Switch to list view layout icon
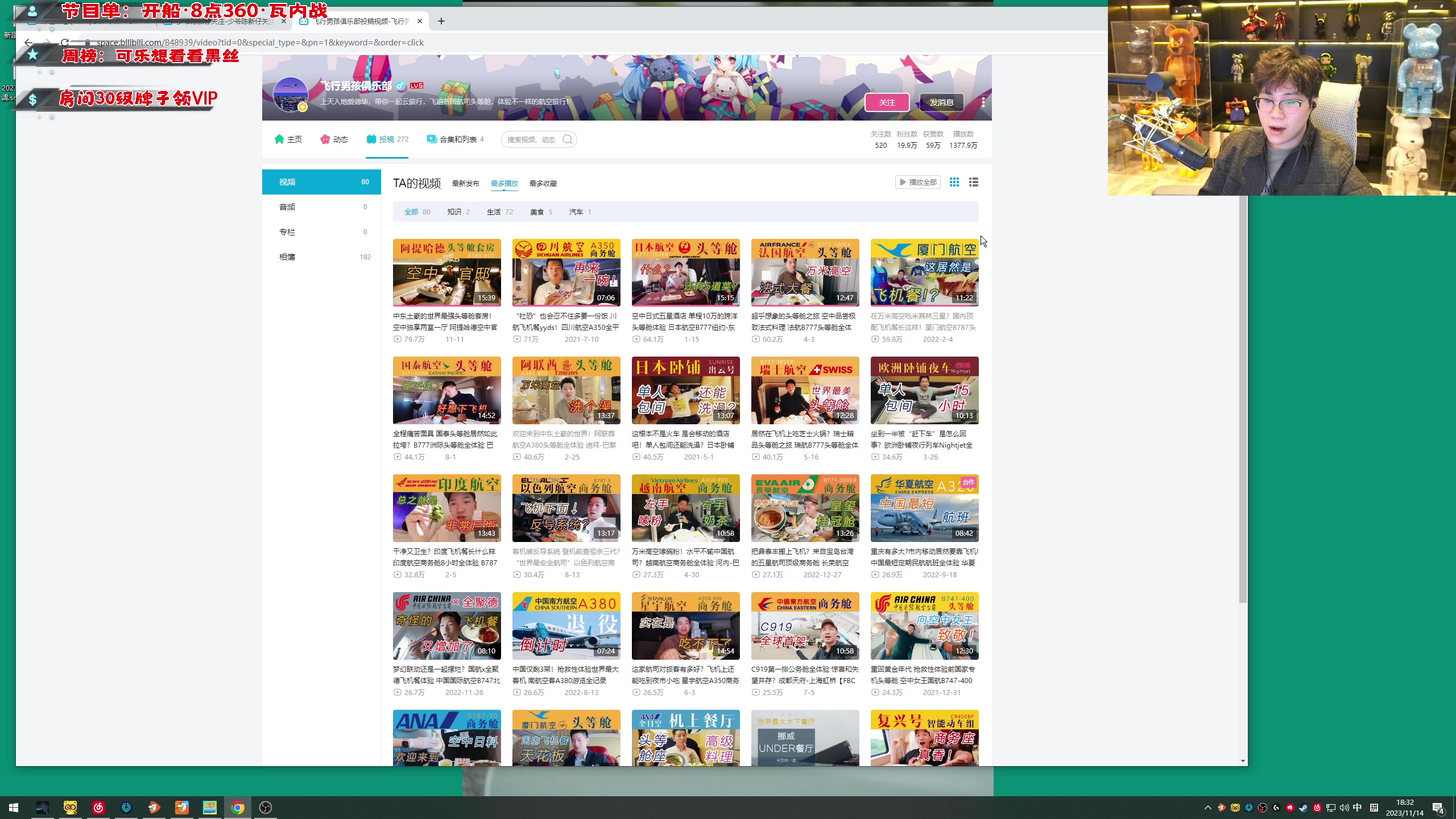 (x=974, y=182)
